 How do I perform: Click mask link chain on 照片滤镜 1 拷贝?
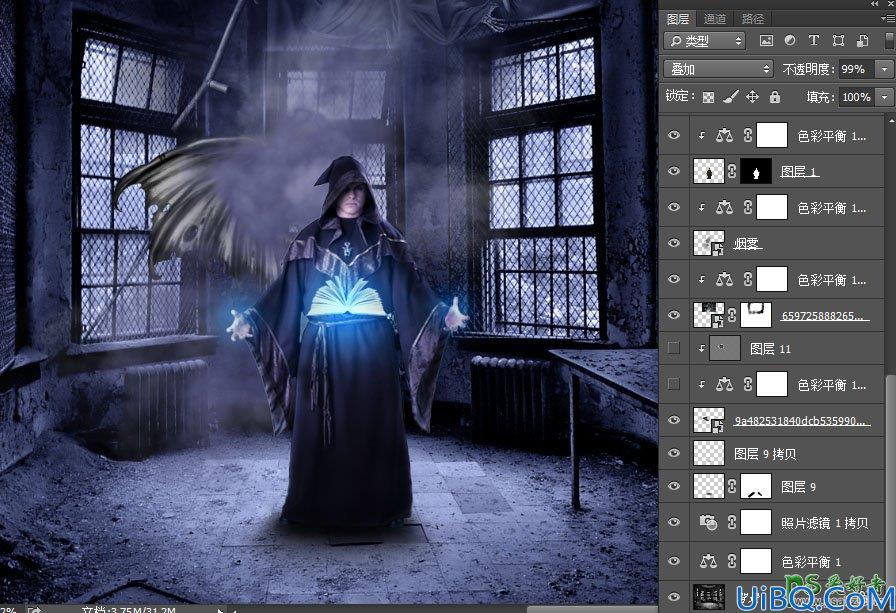coord(732,522)
